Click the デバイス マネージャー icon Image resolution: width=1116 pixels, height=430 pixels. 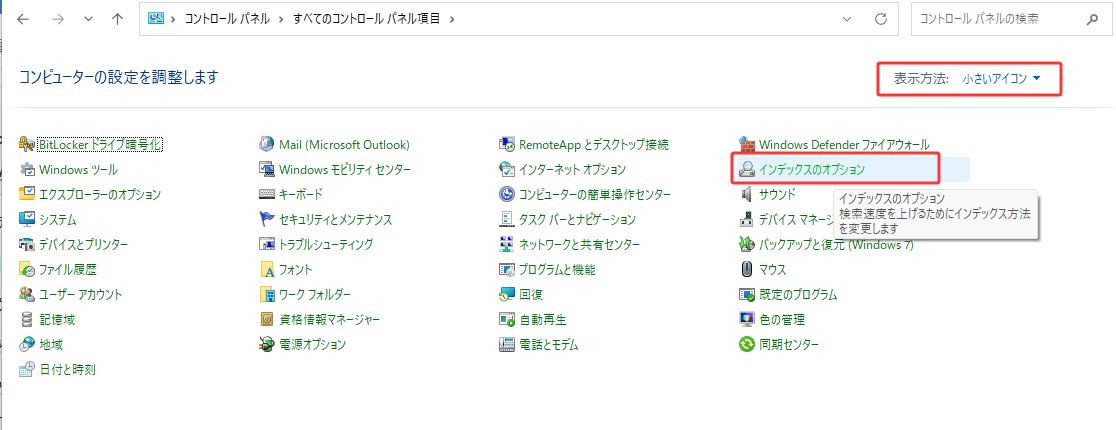click(x=747, y=219)
